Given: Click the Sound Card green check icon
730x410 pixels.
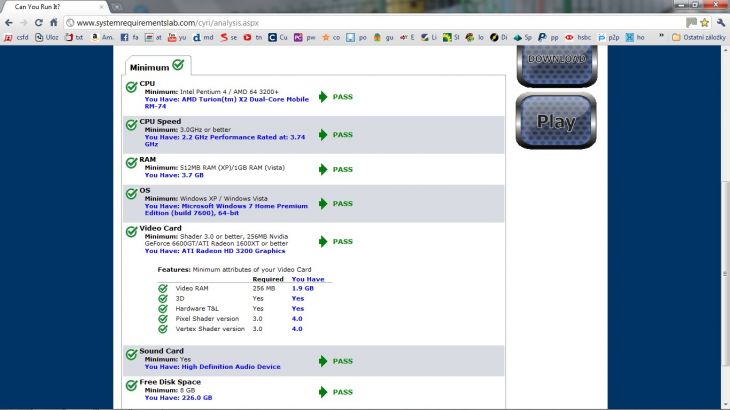Looking at the screenshot, I should tap(131, 355).
